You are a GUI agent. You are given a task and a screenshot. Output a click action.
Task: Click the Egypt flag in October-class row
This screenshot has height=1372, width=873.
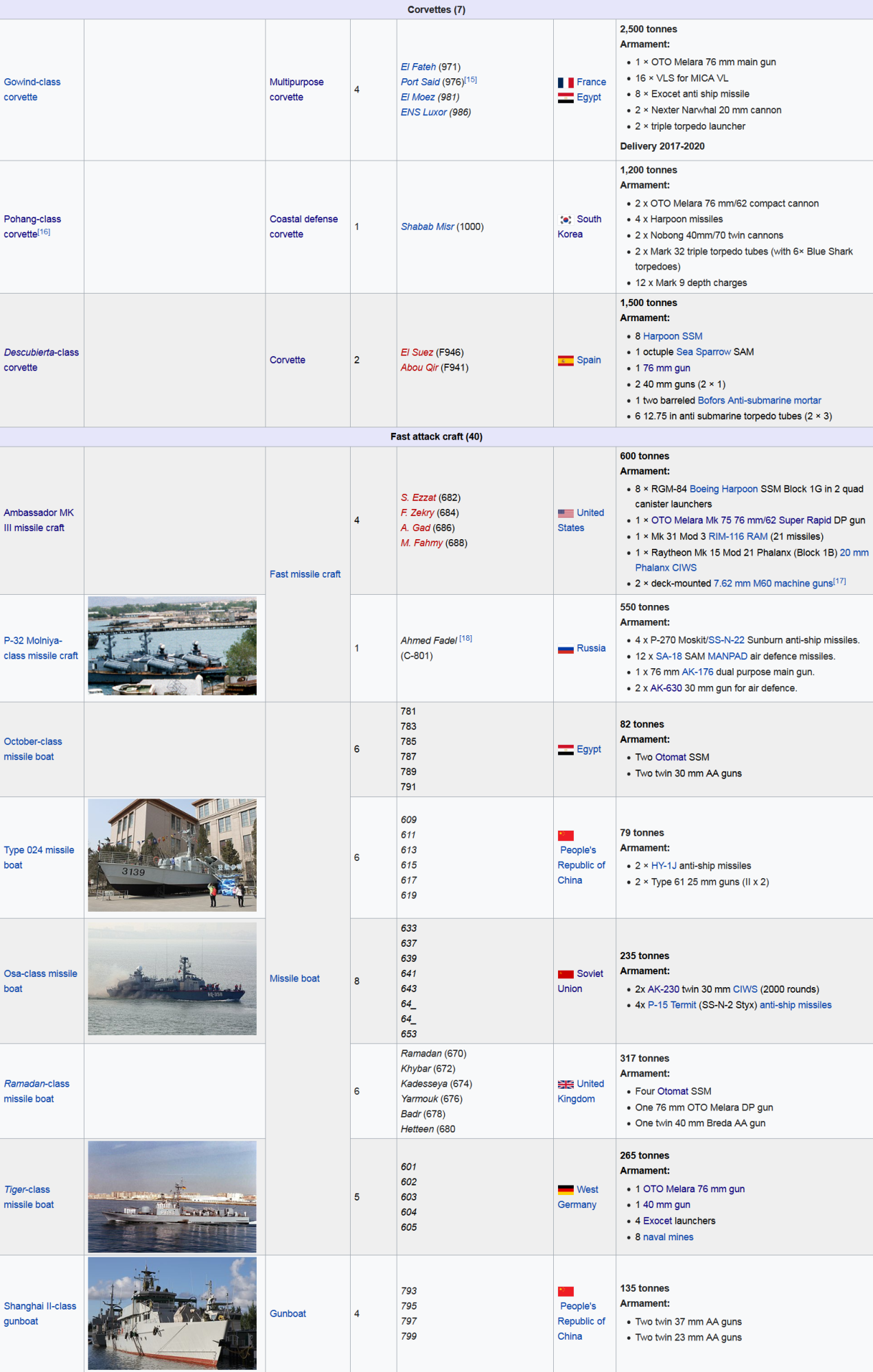tap(566, 750)
